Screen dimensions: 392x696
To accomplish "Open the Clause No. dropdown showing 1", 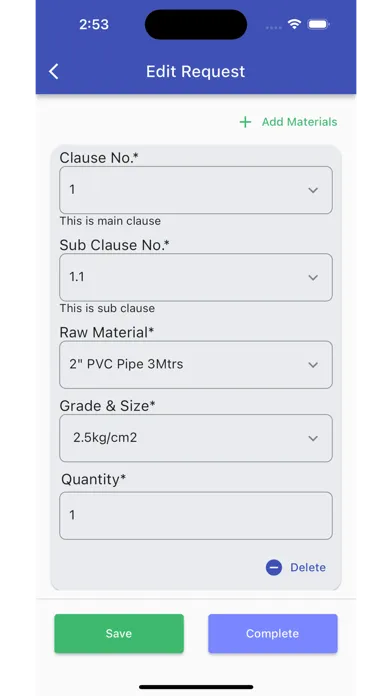I will (196, 190).
